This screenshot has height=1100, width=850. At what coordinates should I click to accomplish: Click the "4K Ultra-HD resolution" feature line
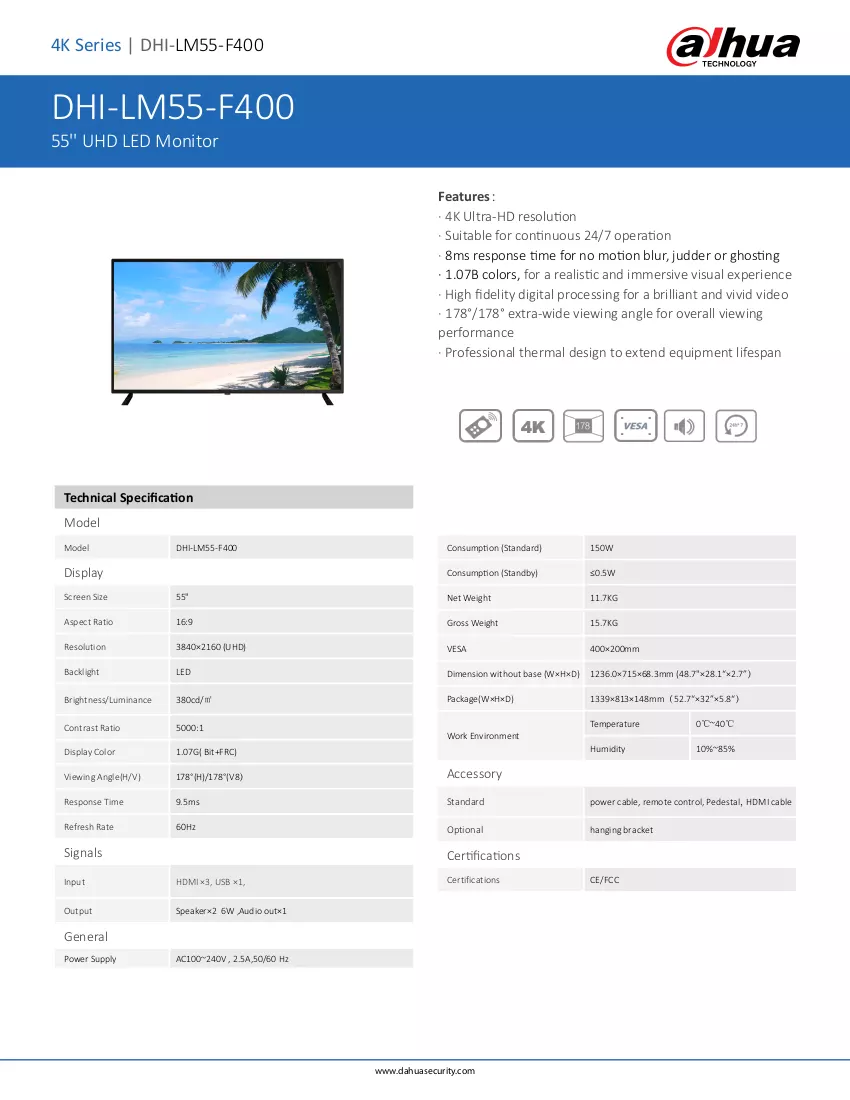tap(511, 216)
